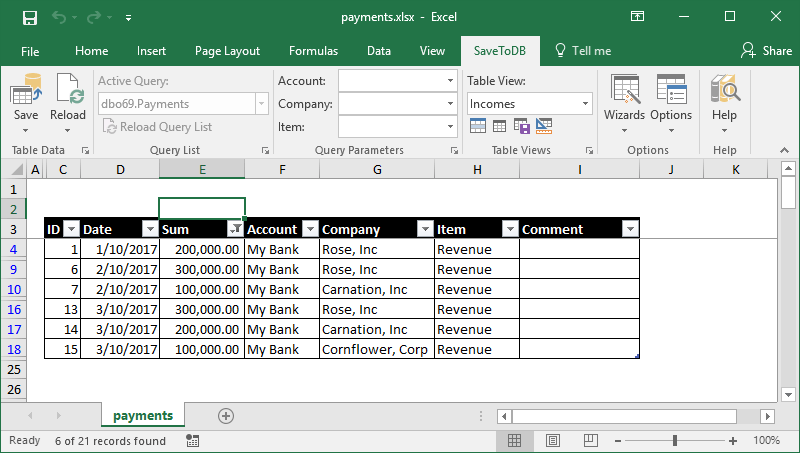The image size is (800, 453).
Task: Expand the Reload button dropdown arrow
Action: (67, 131)
